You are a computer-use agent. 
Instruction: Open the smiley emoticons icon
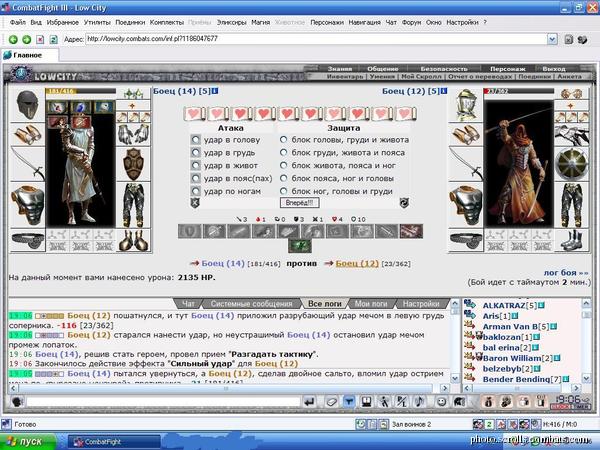[442, 402]
